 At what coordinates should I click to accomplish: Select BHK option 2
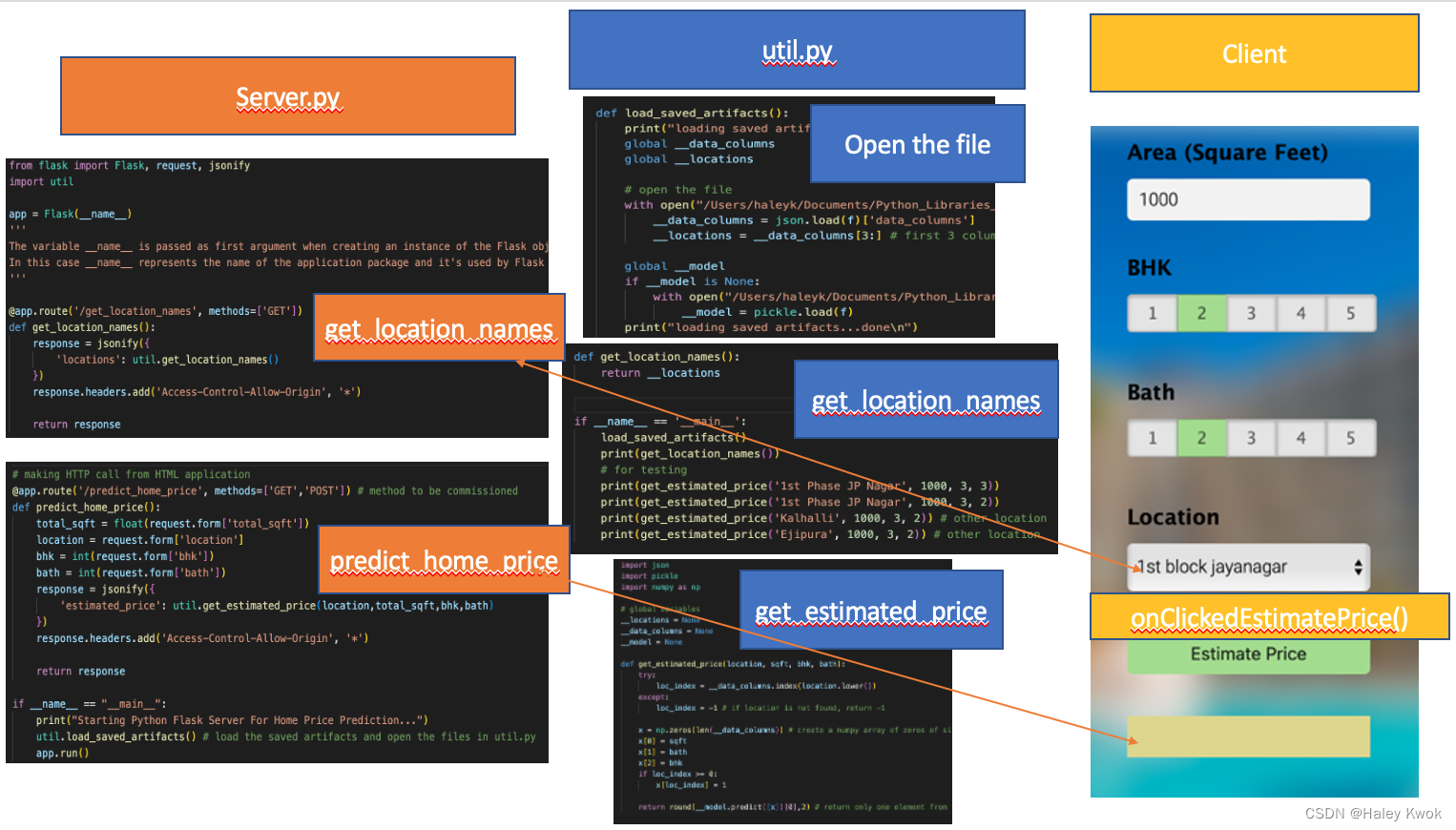coord(1201,313)
